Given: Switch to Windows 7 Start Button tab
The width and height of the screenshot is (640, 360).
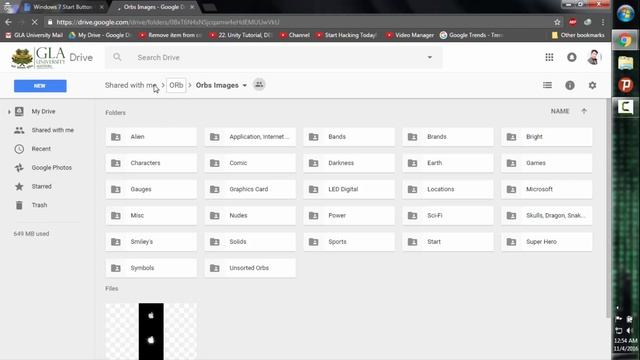Looking at the screenshot, I should coord(62,7).
